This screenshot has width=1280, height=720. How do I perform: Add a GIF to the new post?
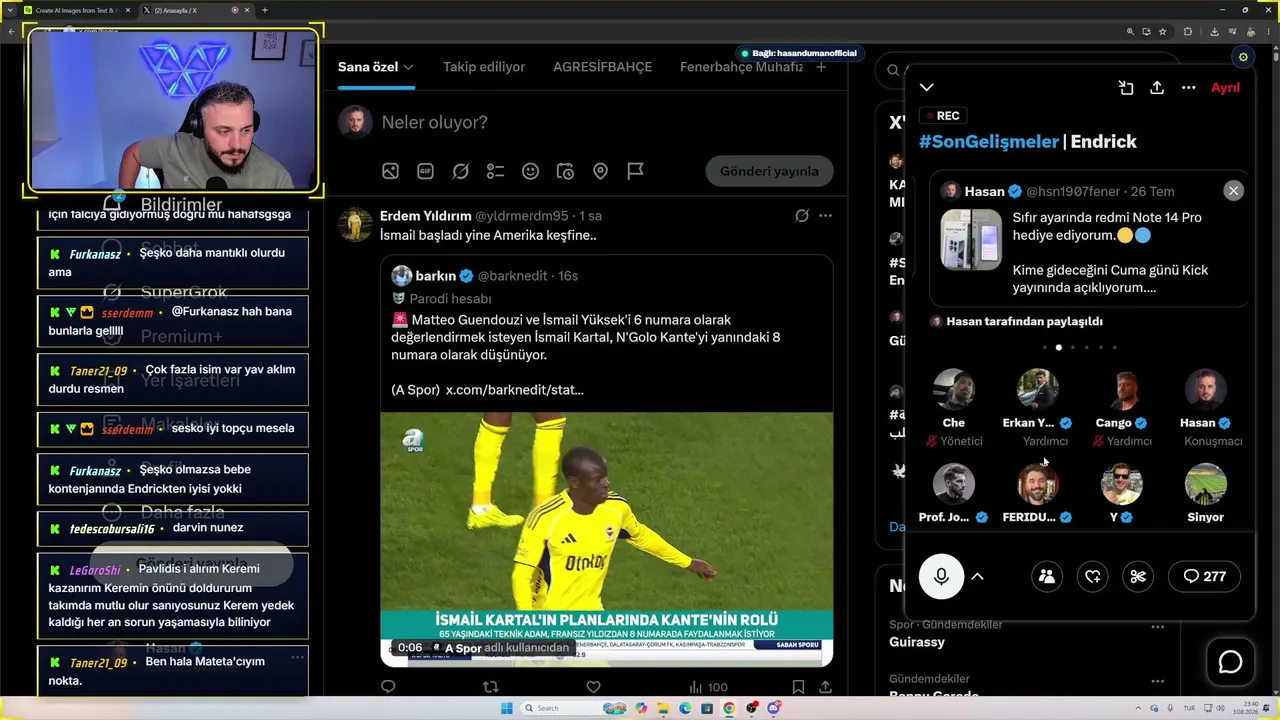(426, 171)
